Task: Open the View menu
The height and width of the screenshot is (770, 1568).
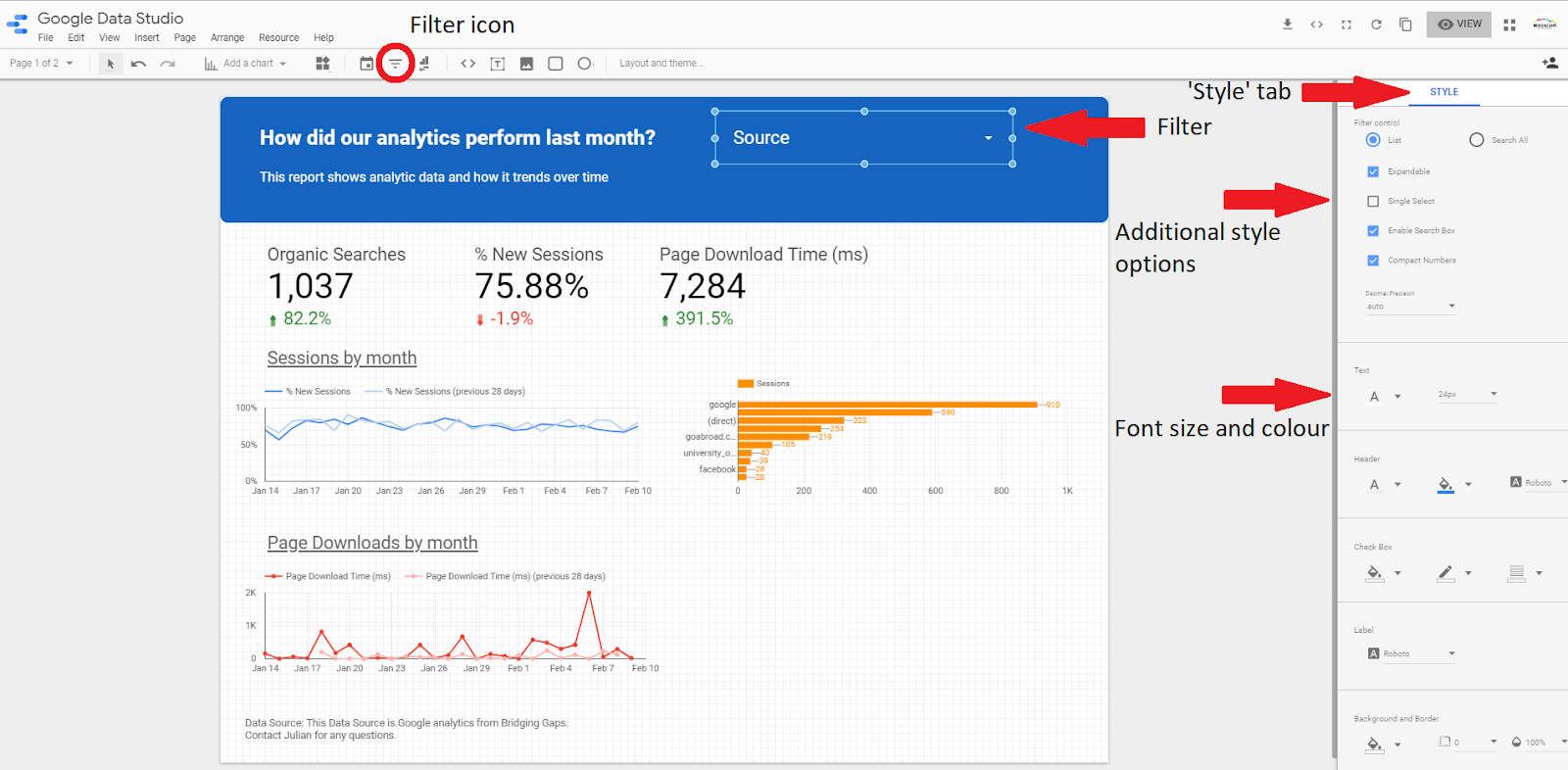Action: tap(110, 38)
